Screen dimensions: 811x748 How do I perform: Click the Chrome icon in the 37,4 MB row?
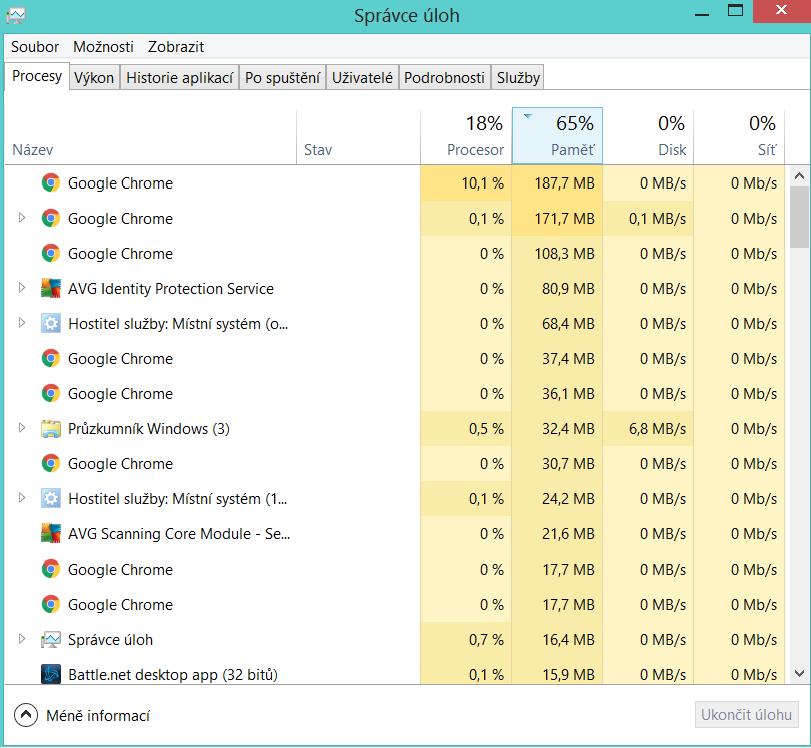pos(51,358)
